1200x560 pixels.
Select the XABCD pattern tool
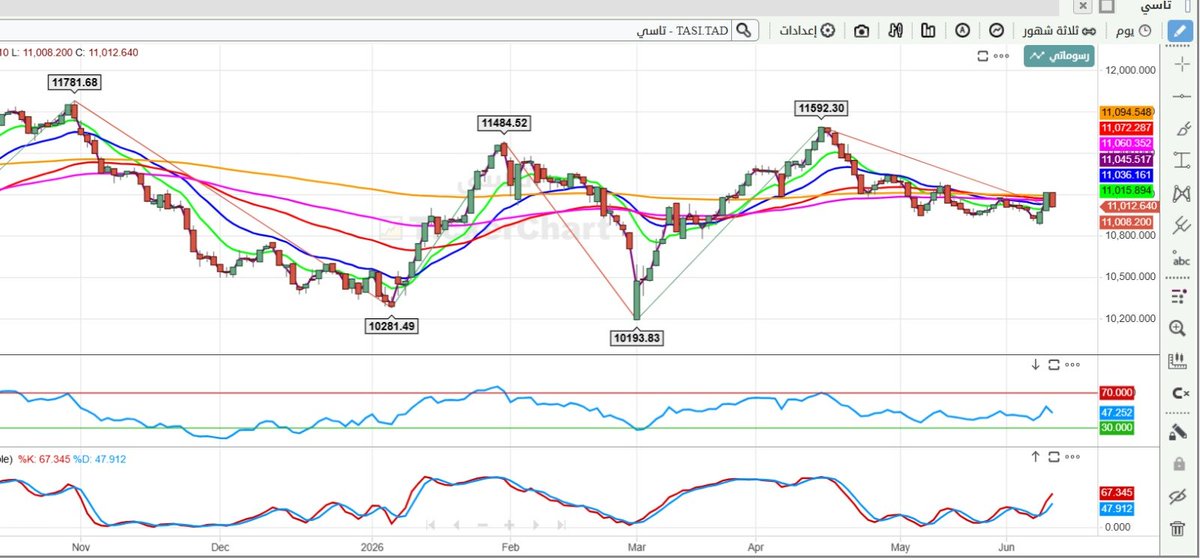point(1182,192)
